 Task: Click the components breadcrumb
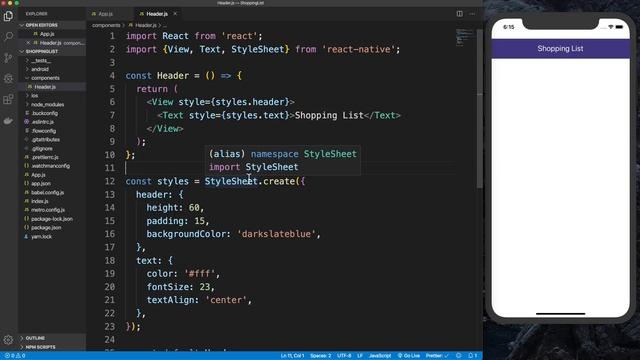106,25
